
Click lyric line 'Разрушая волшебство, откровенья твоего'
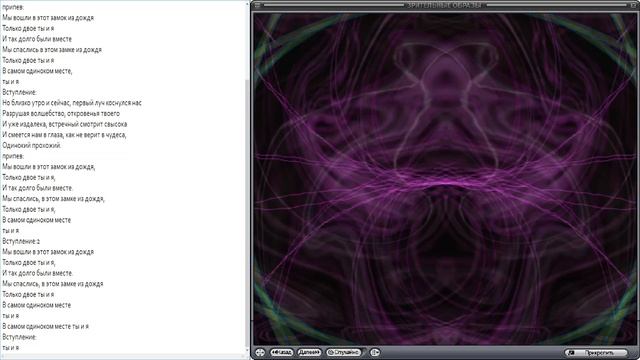coord(61,113)
